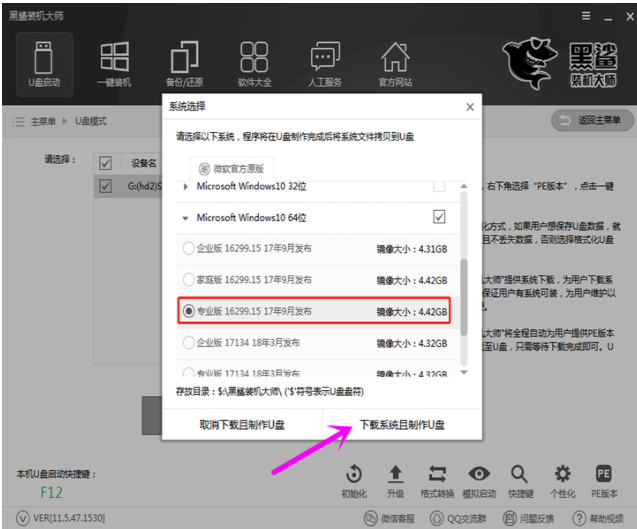Open the U盘启动 tool
Viewport: 637px width, 529px height.
tap(44, 64)
